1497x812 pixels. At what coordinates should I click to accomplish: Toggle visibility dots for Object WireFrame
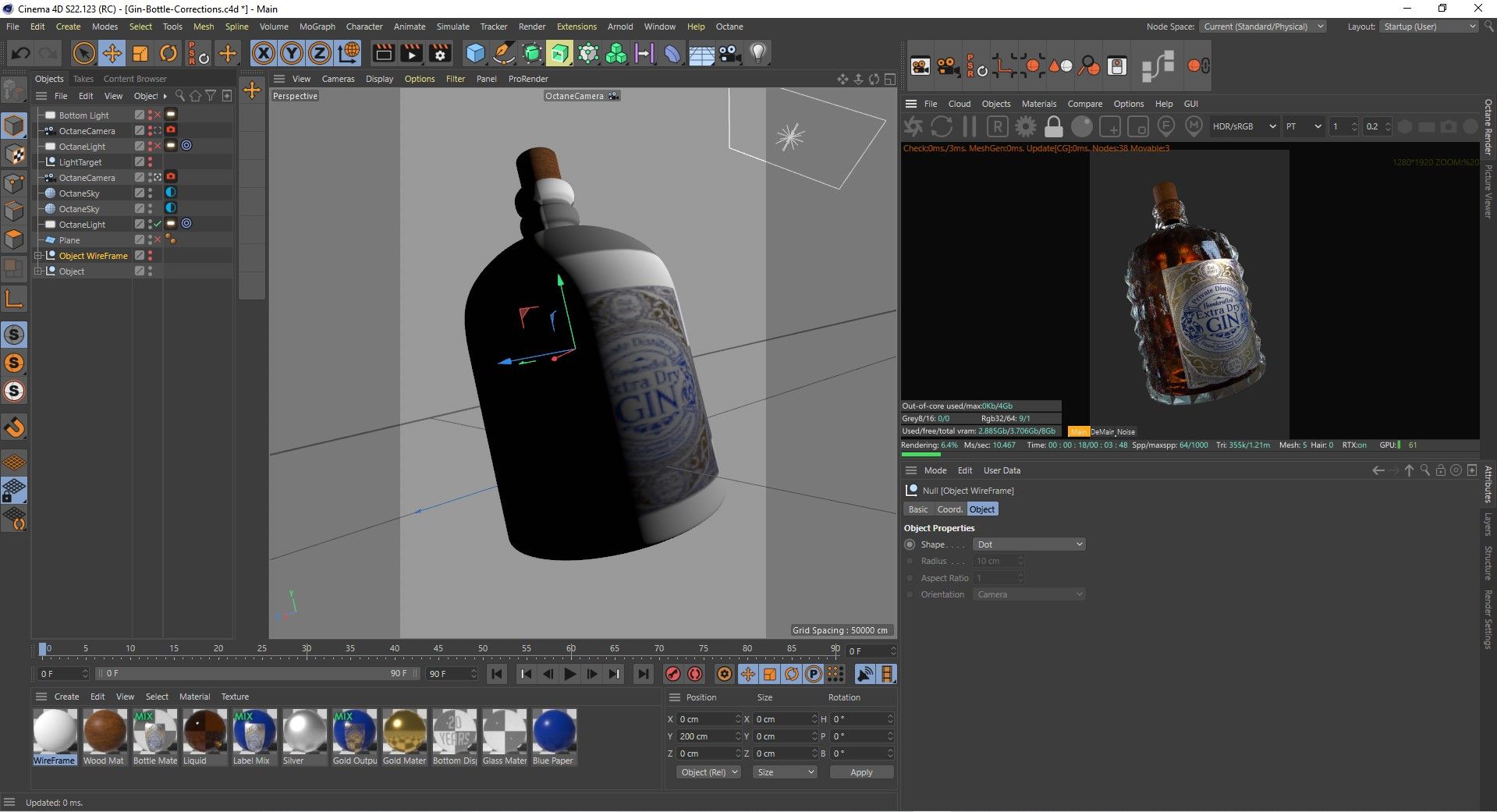pyautogui.click(x=151, y=255)
